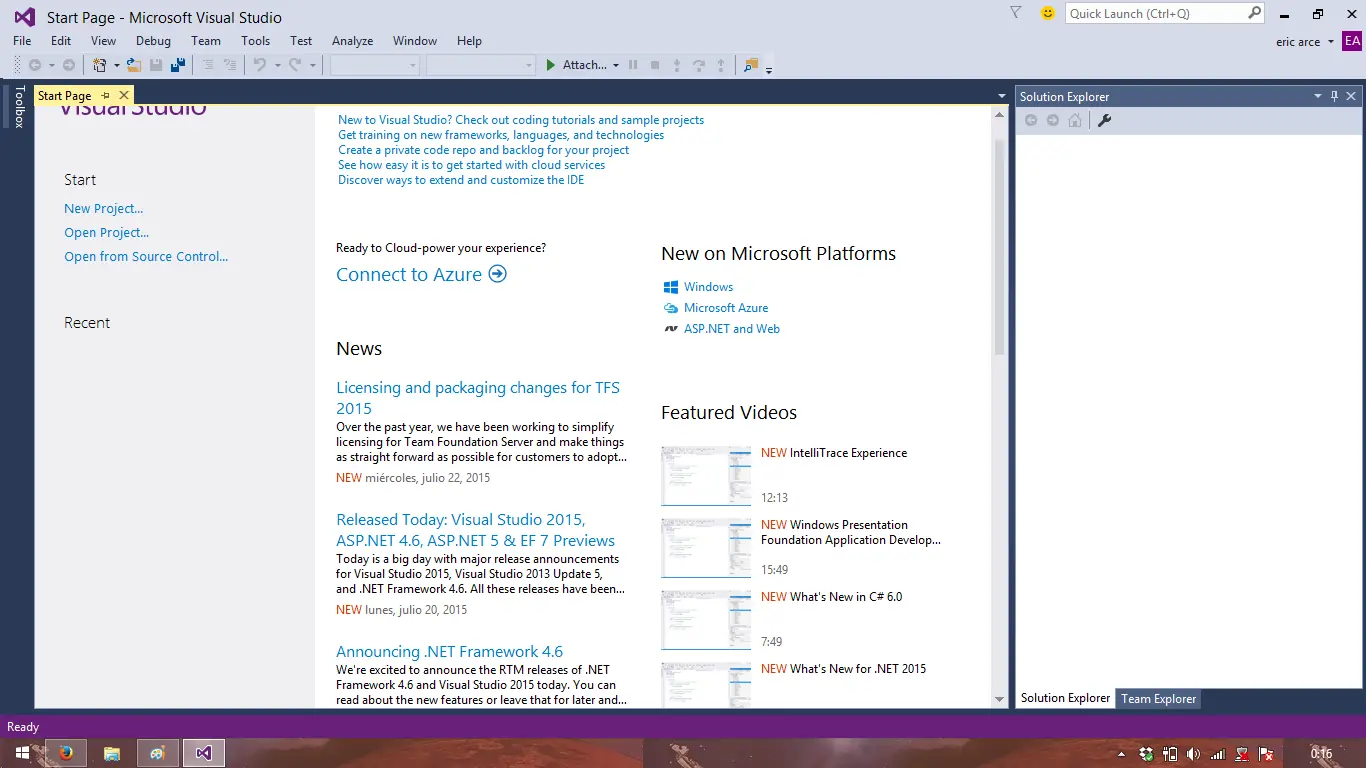Open the Windows Start button

point(22,753)
